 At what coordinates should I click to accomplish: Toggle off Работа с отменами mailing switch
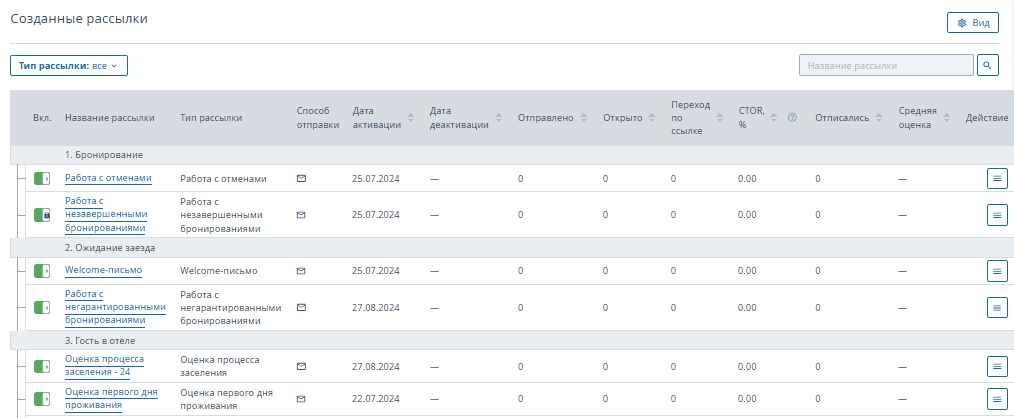41,178
